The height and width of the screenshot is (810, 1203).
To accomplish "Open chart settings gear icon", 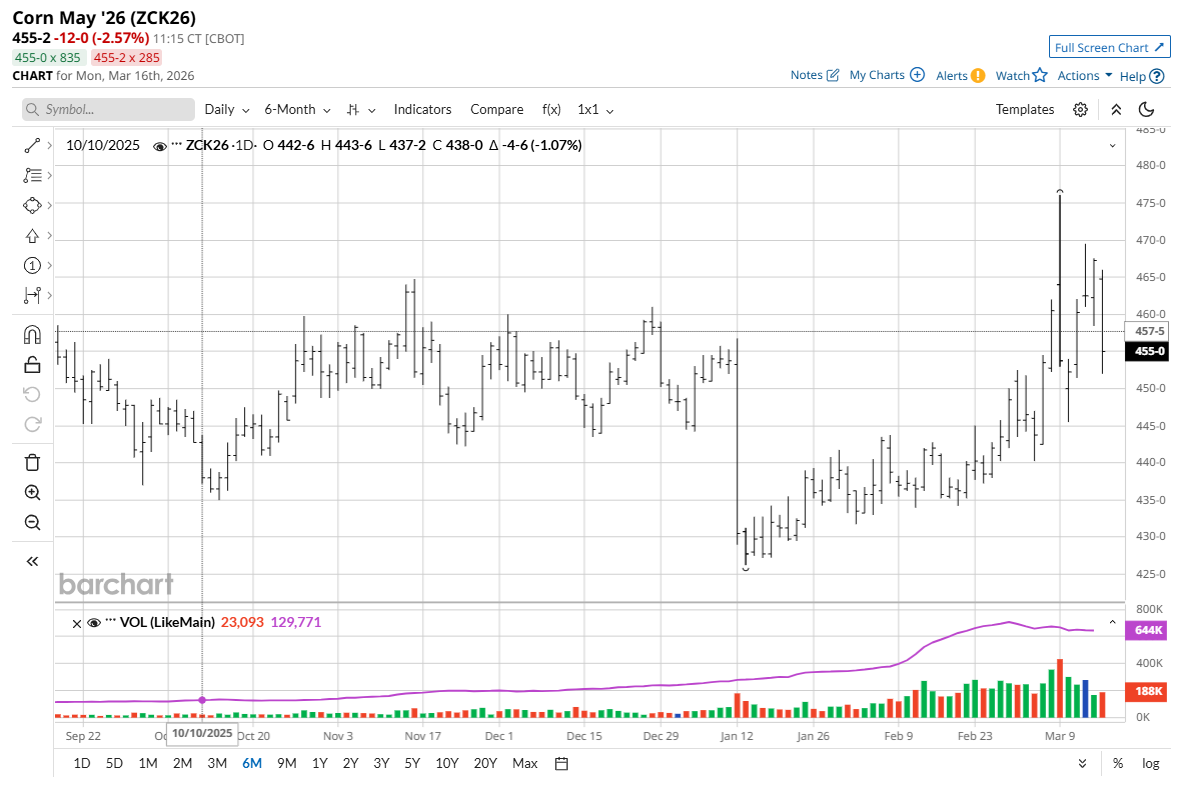I will [1081, 110].
